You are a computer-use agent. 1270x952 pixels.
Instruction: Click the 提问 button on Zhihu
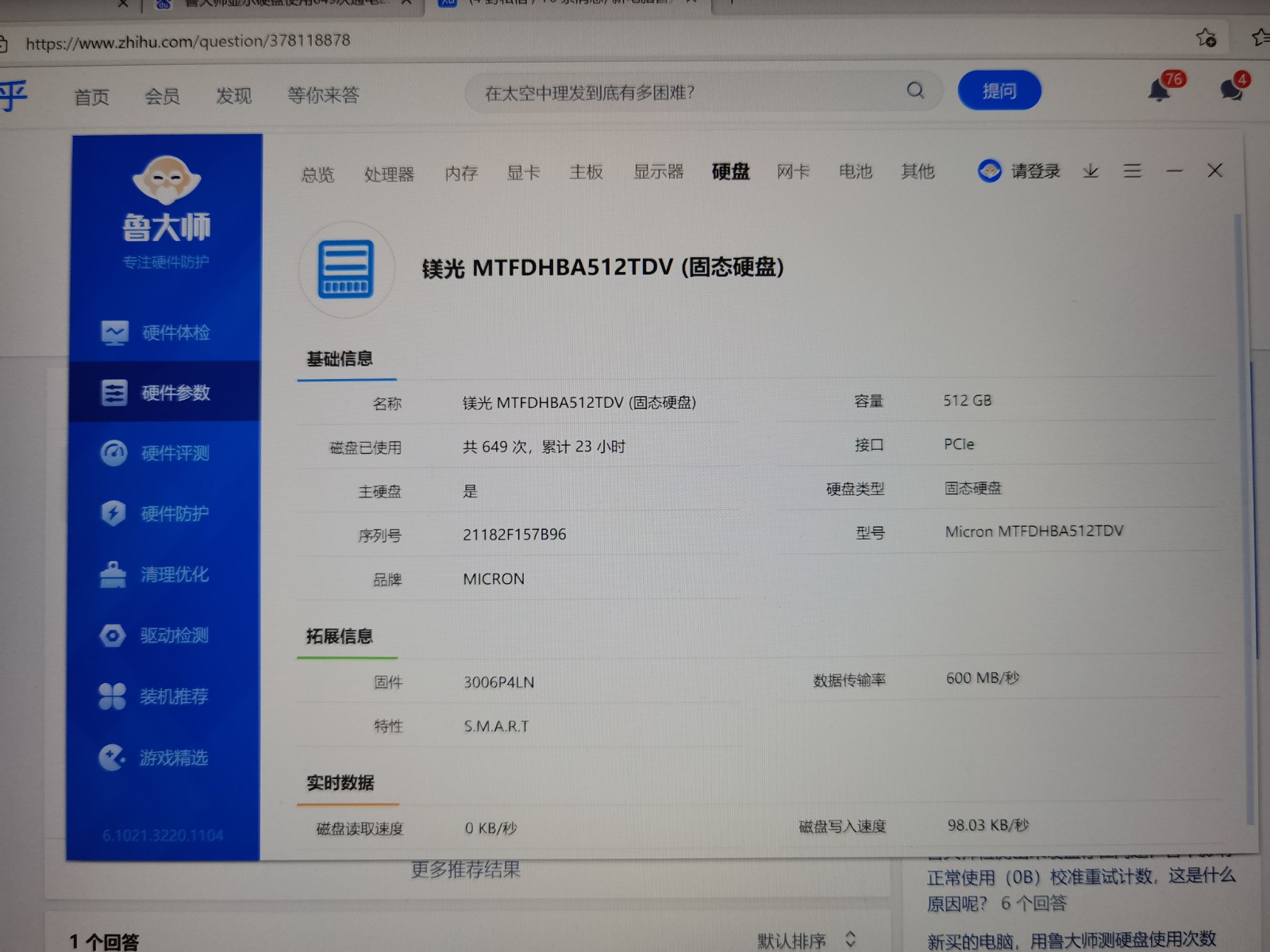pyautogui.click(x=999, y=90)
